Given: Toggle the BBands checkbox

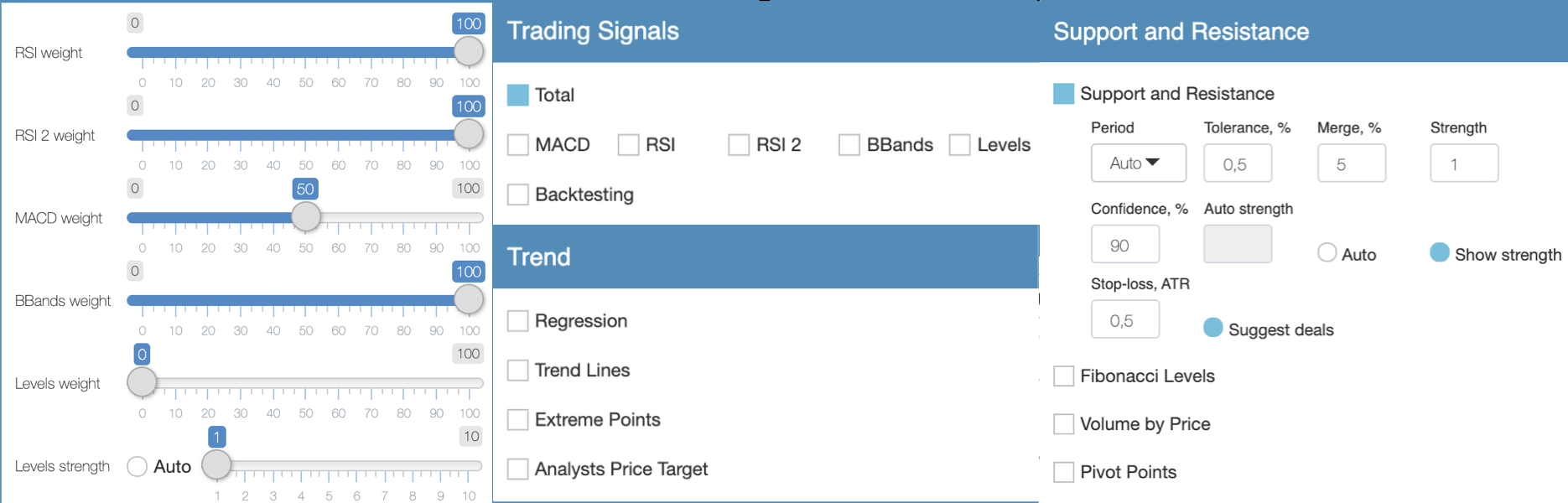Looking at the screenshot, I should (849, 145).
